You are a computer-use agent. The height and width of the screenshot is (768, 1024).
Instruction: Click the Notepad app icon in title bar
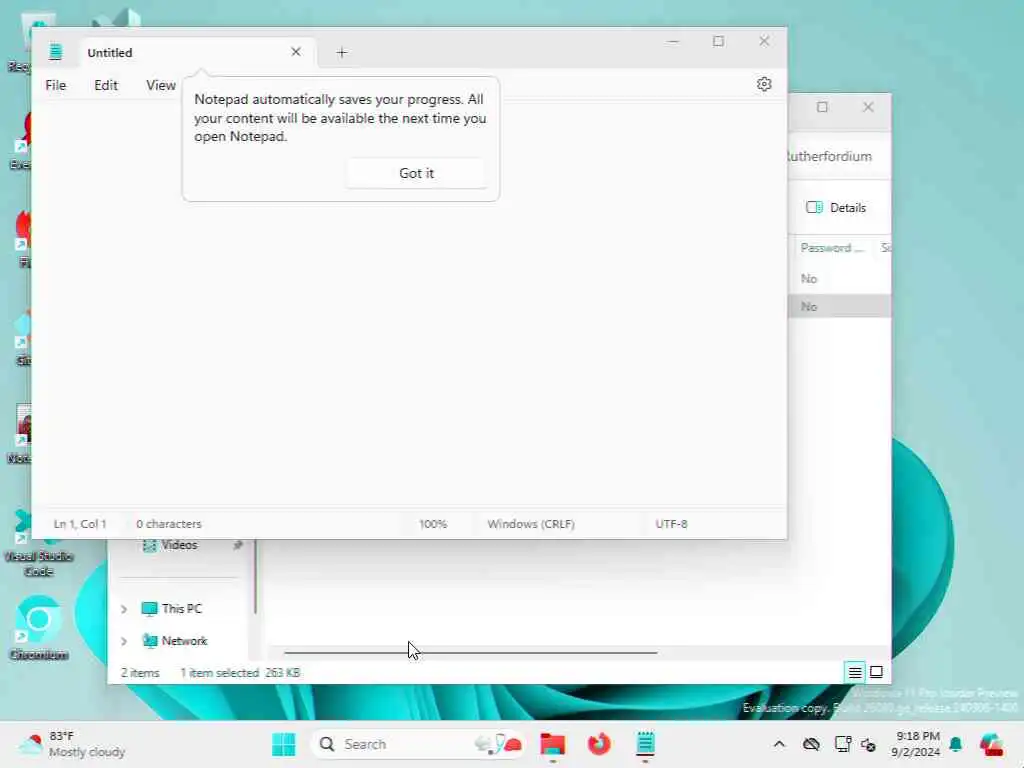point(56,52)
